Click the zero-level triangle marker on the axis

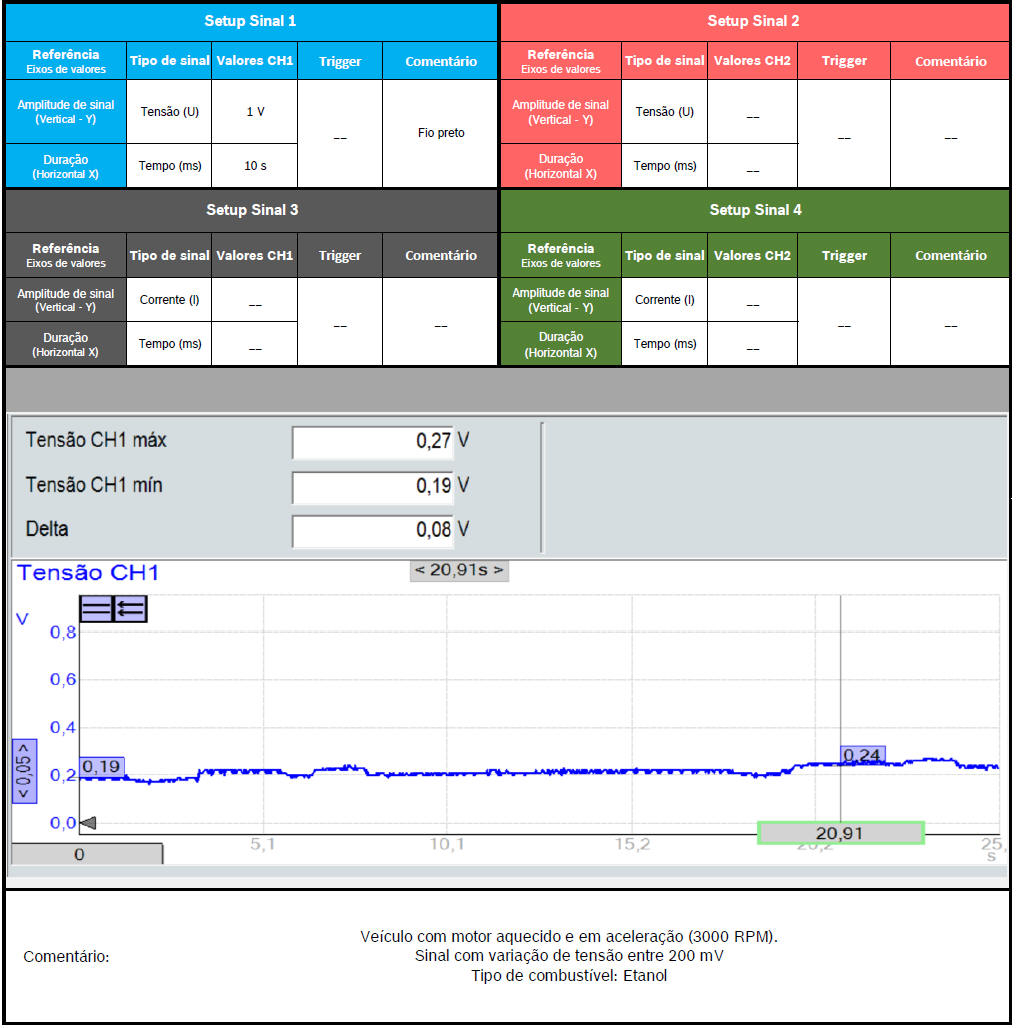(88, 823)
